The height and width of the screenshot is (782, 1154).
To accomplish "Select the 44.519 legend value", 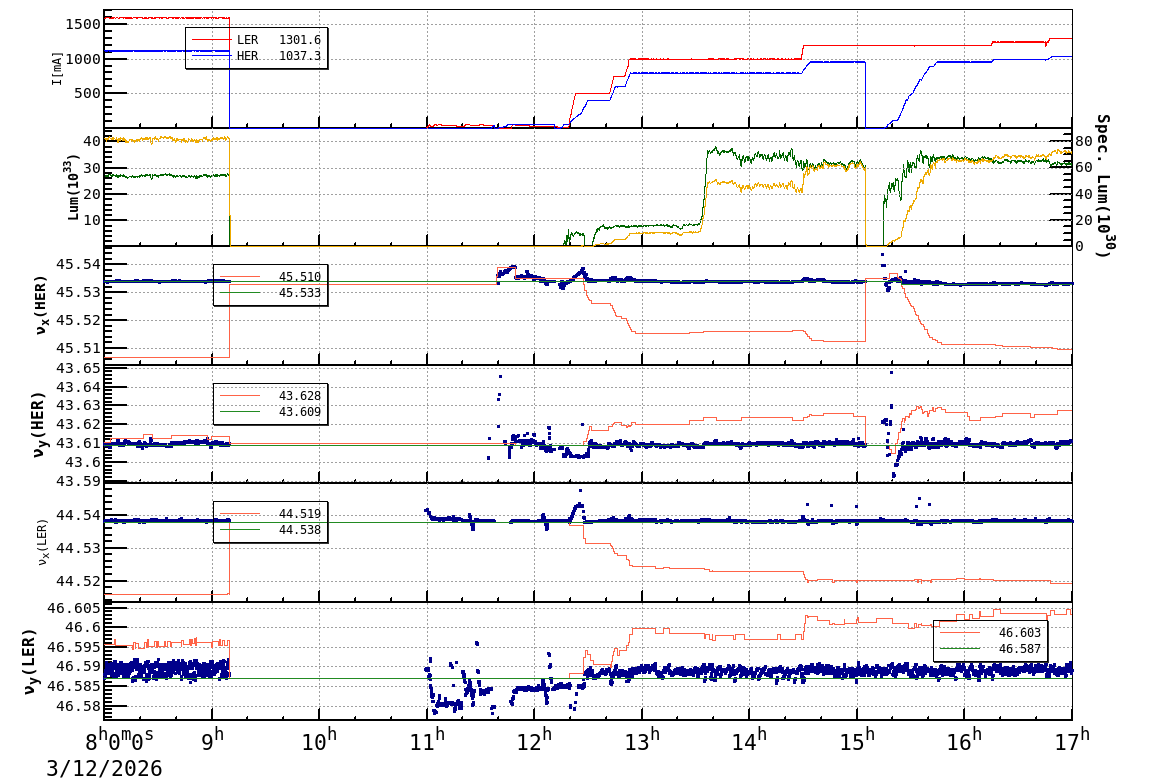I will click(x=300, y=514).
